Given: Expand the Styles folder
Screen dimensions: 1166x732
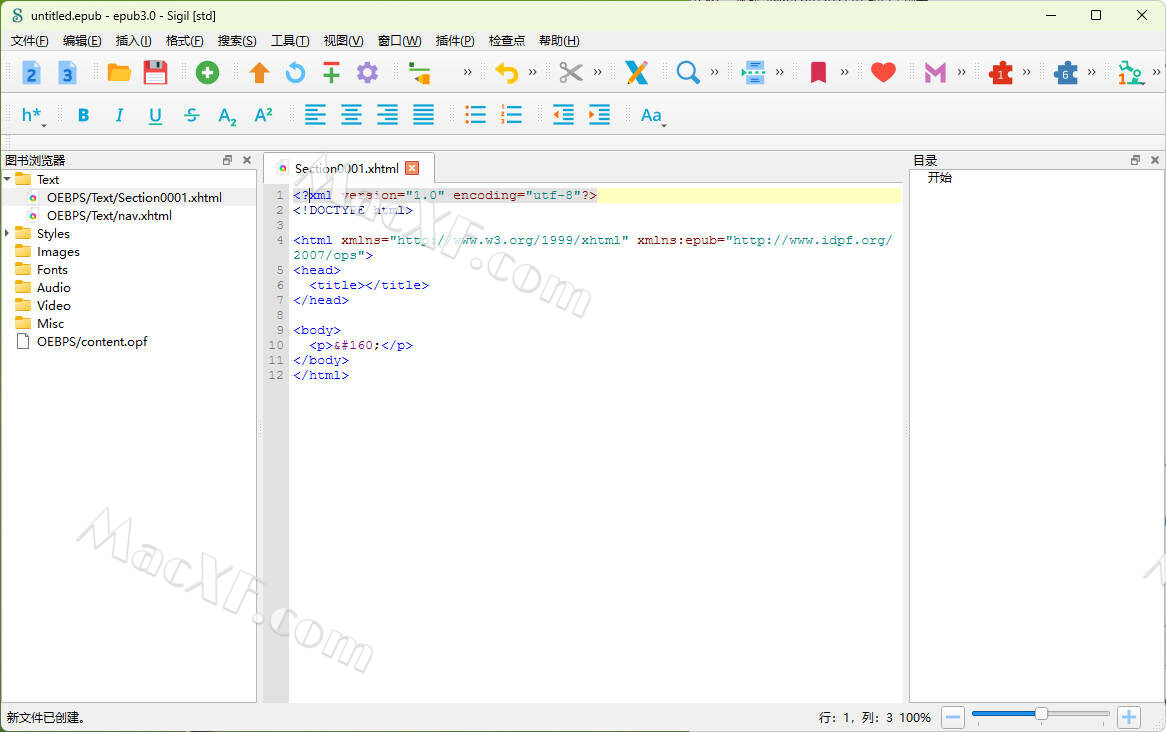Looking at the screenshot, I should (x=7, y=234).
